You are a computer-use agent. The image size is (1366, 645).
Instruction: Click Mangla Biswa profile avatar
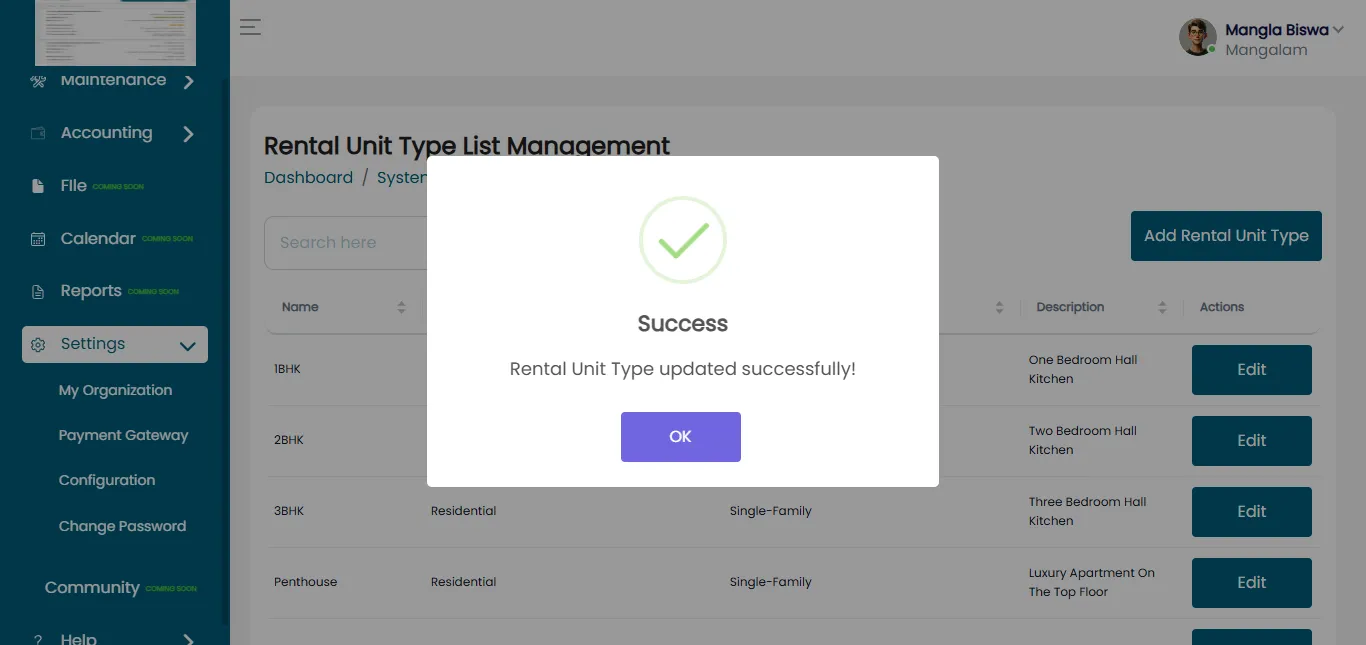pyautogui.click(x=1198, y=37)
